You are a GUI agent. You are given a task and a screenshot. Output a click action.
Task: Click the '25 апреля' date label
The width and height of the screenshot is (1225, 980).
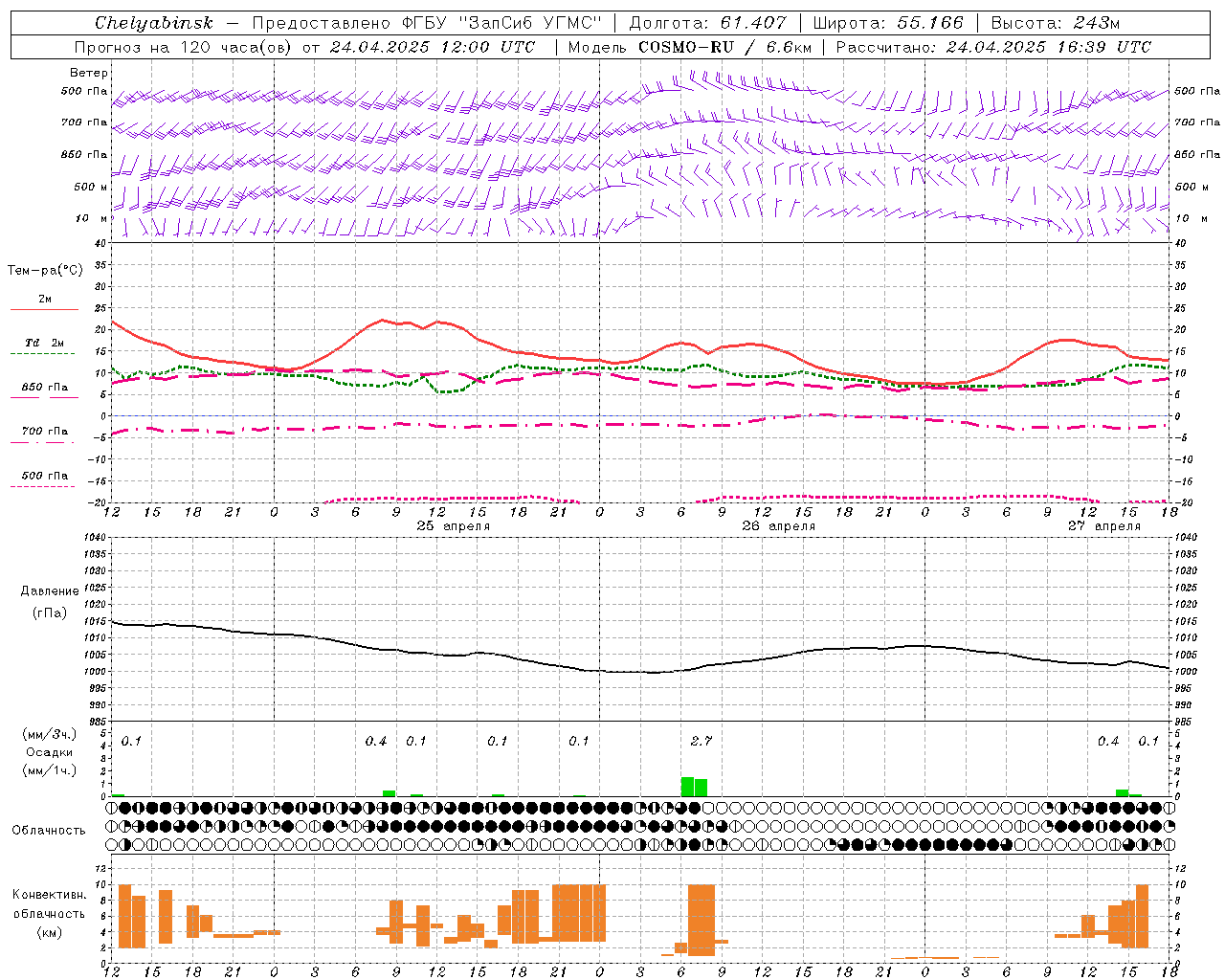453,526
